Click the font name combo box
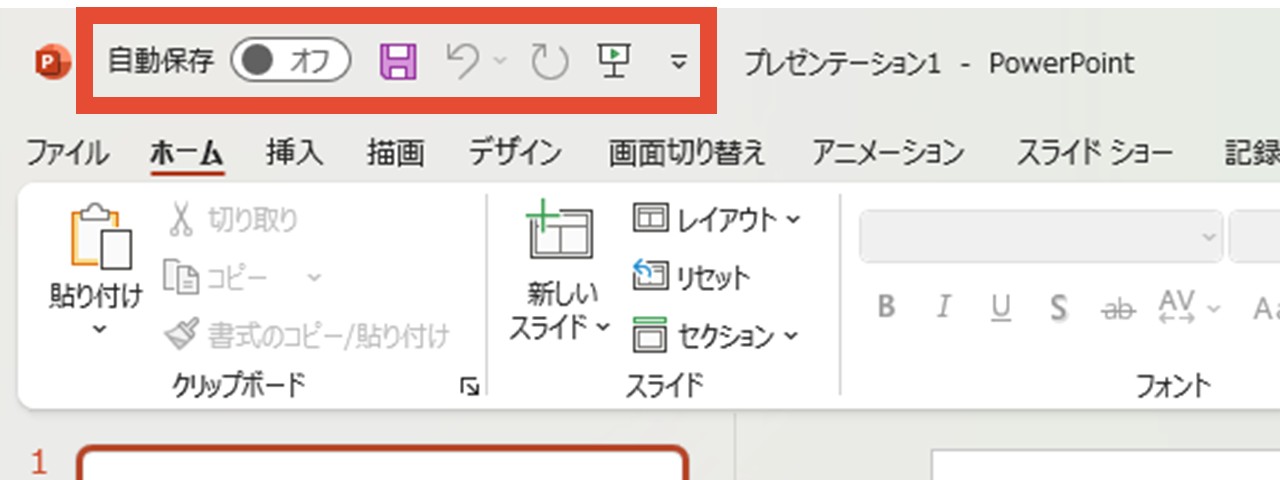 pos(1040,236)
